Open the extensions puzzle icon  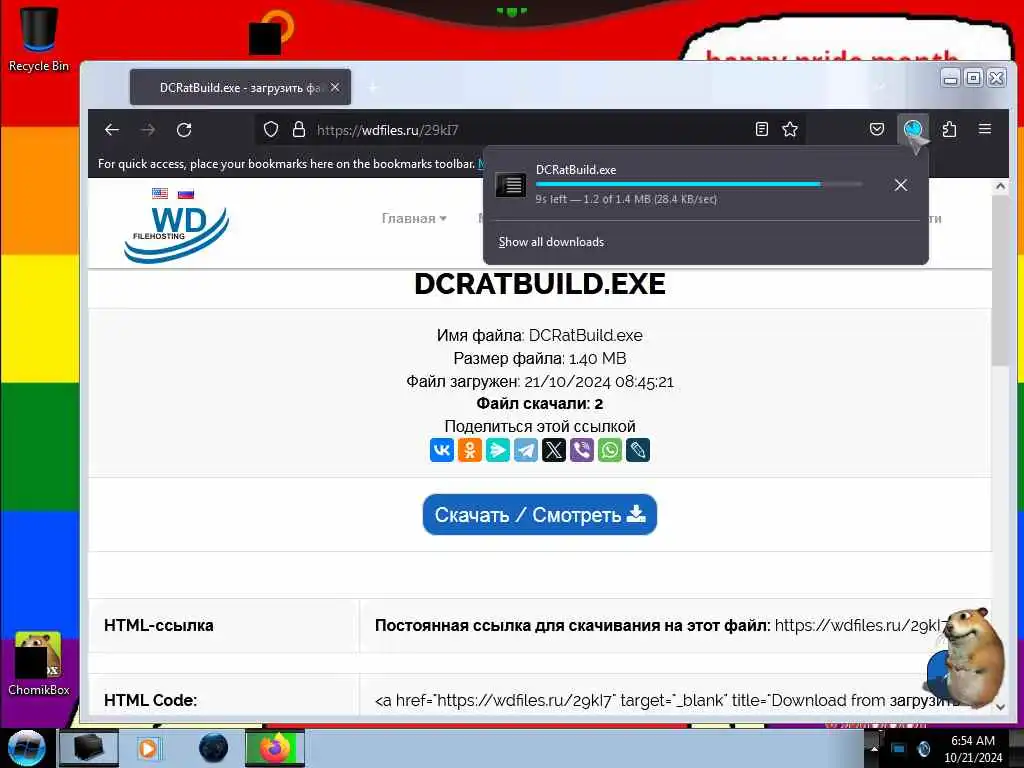(x=950, y=129)
